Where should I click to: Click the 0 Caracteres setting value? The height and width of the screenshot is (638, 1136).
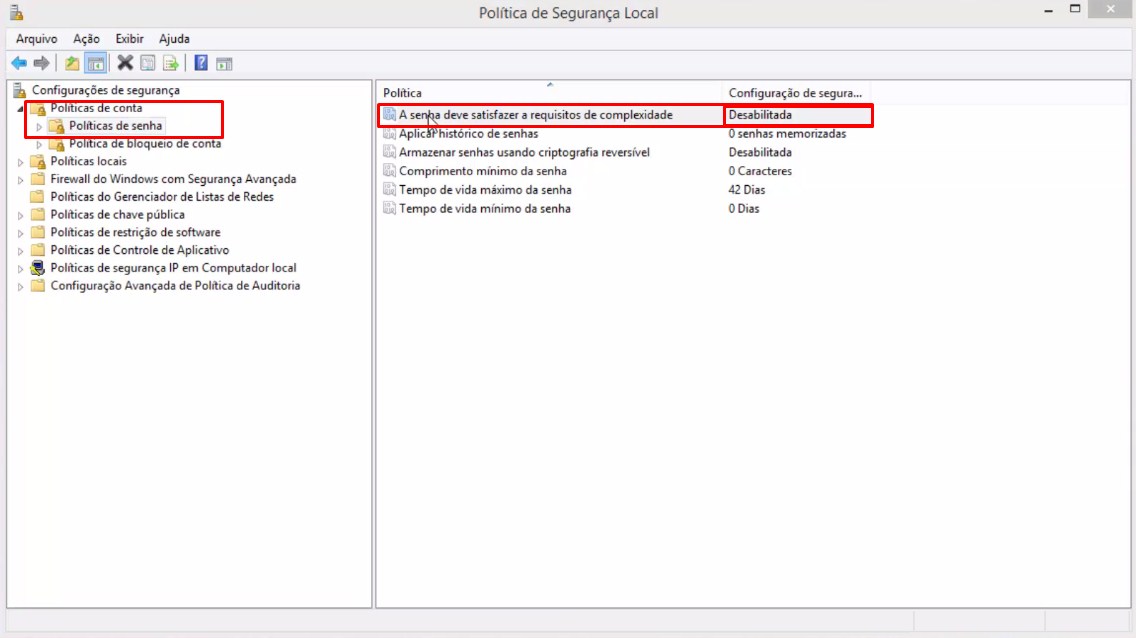760,171
